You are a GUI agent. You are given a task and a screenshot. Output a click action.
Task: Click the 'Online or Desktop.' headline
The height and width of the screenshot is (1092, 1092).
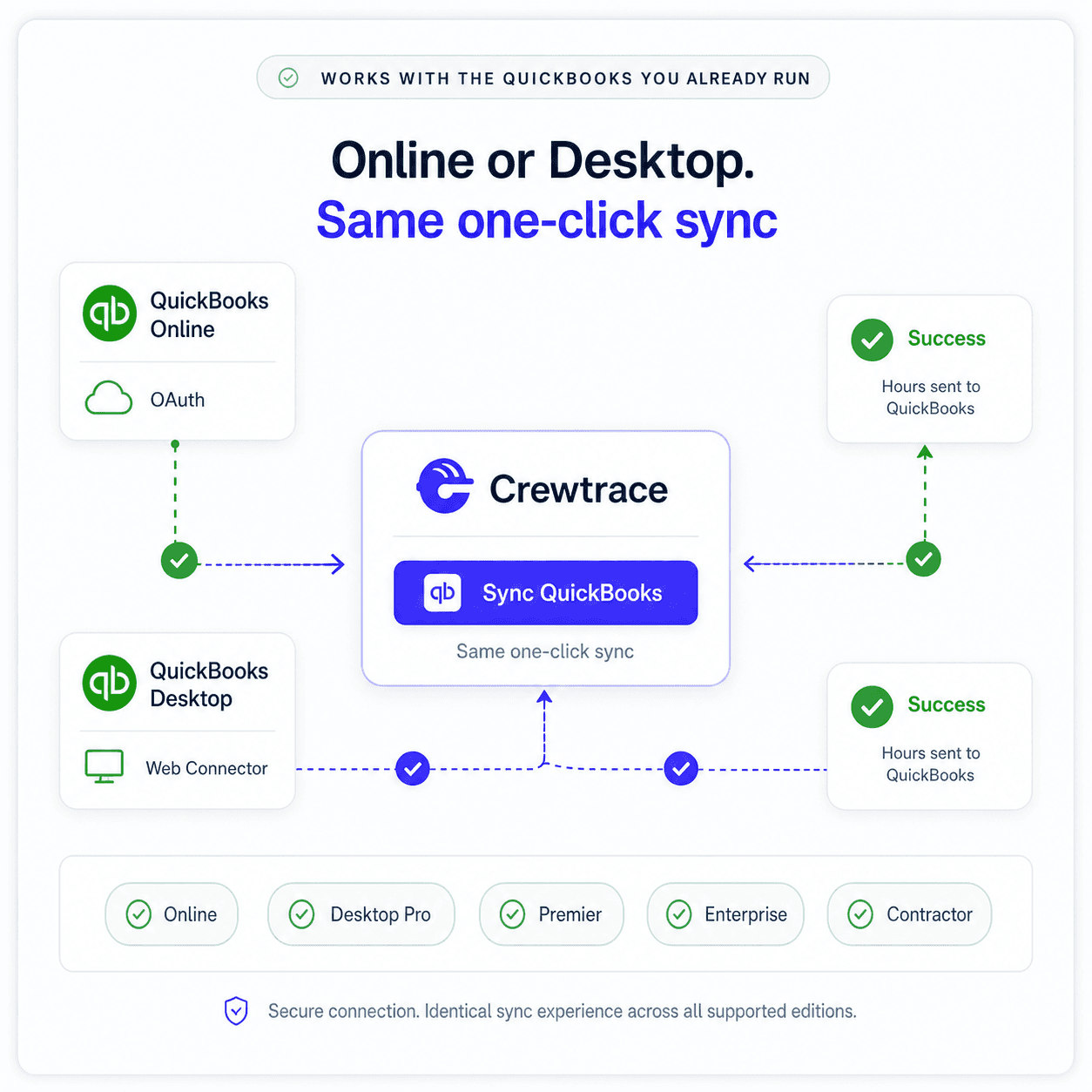coord(543,160)
